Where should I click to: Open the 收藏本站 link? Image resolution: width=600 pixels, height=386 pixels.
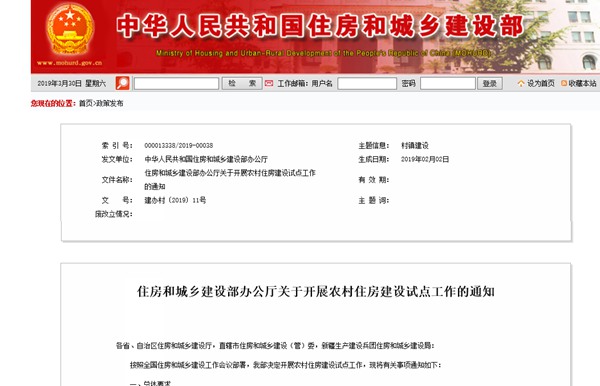(582, 83)
